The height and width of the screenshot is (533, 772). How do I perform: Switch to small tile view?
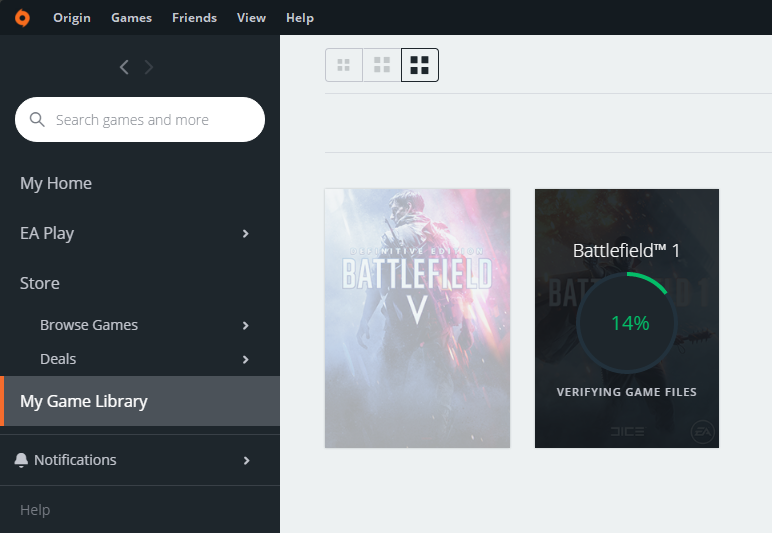point(344,65)
